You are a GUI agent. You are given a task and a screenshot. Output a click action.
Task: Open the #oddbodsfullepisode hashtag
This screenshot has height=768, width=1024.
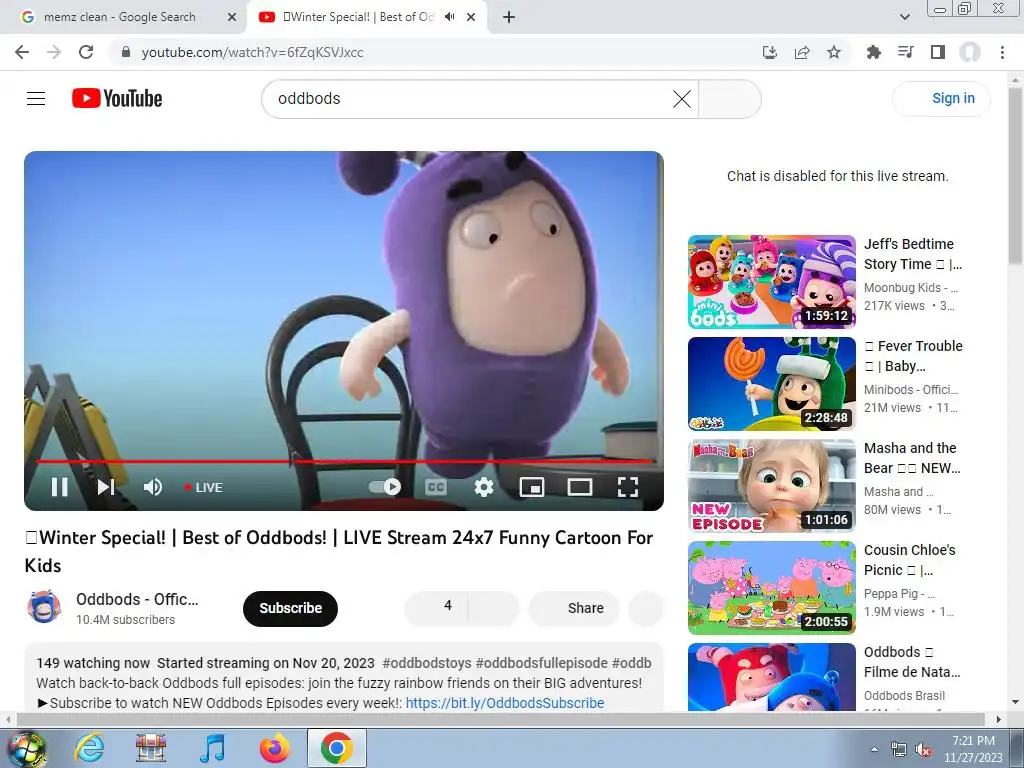click(541, 663)
